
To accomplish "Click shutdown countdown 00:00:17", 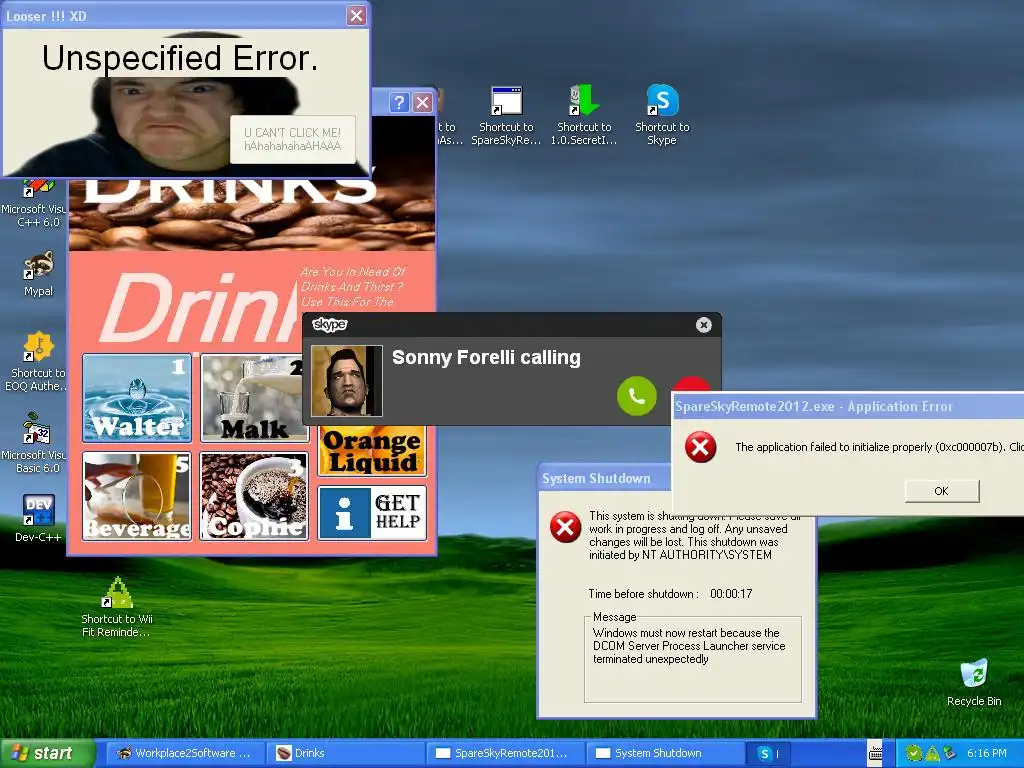I will coord(731,594).
